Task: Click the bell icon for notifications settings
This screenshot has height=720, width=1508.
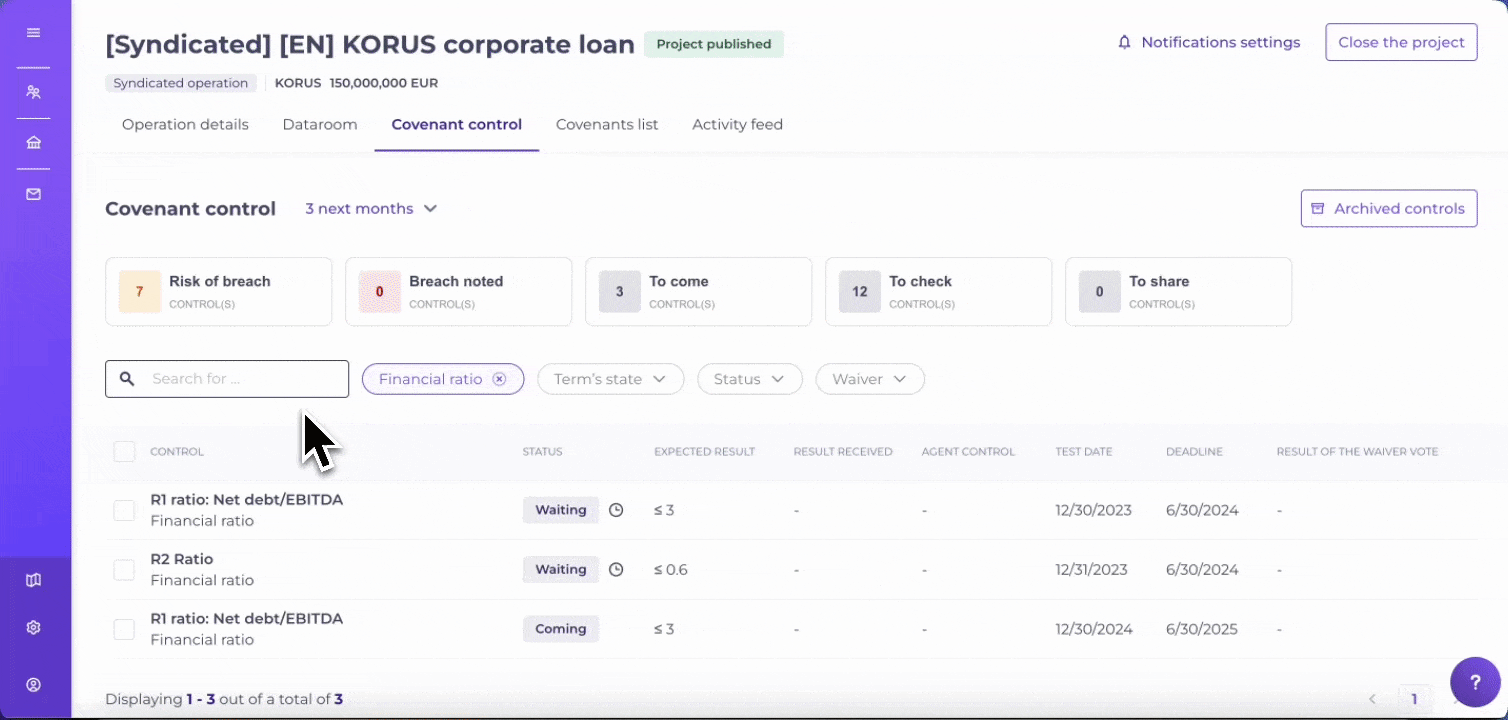Action: coord(1125,42)
